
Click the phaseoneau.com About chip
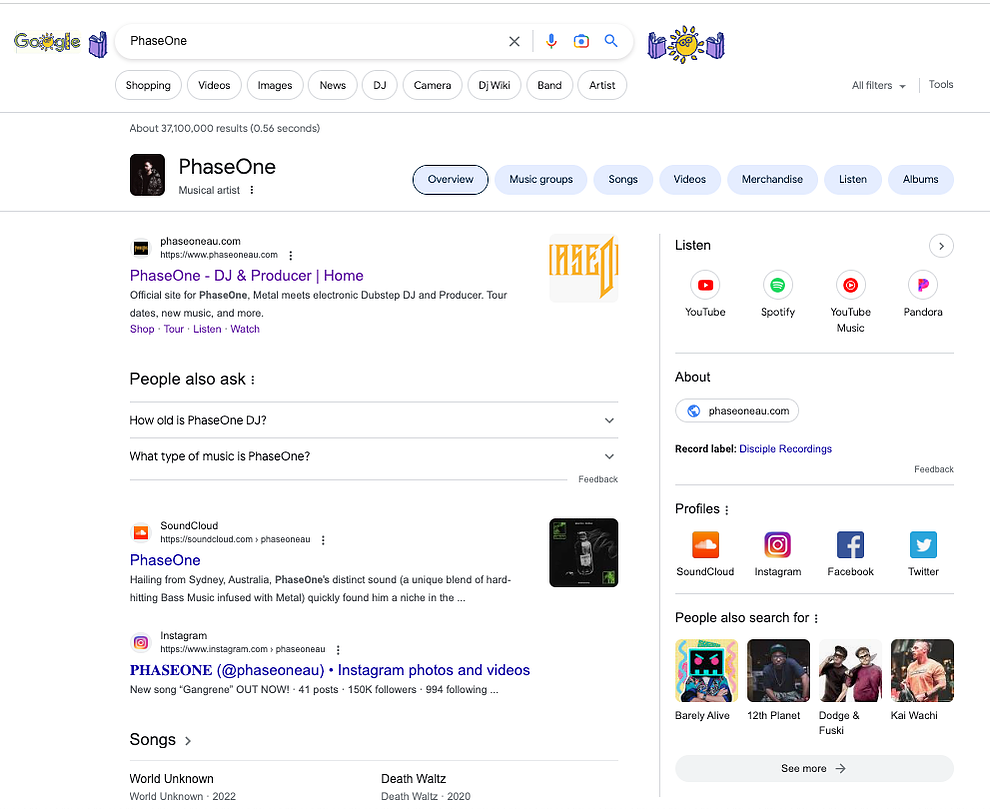coord(737,411)
